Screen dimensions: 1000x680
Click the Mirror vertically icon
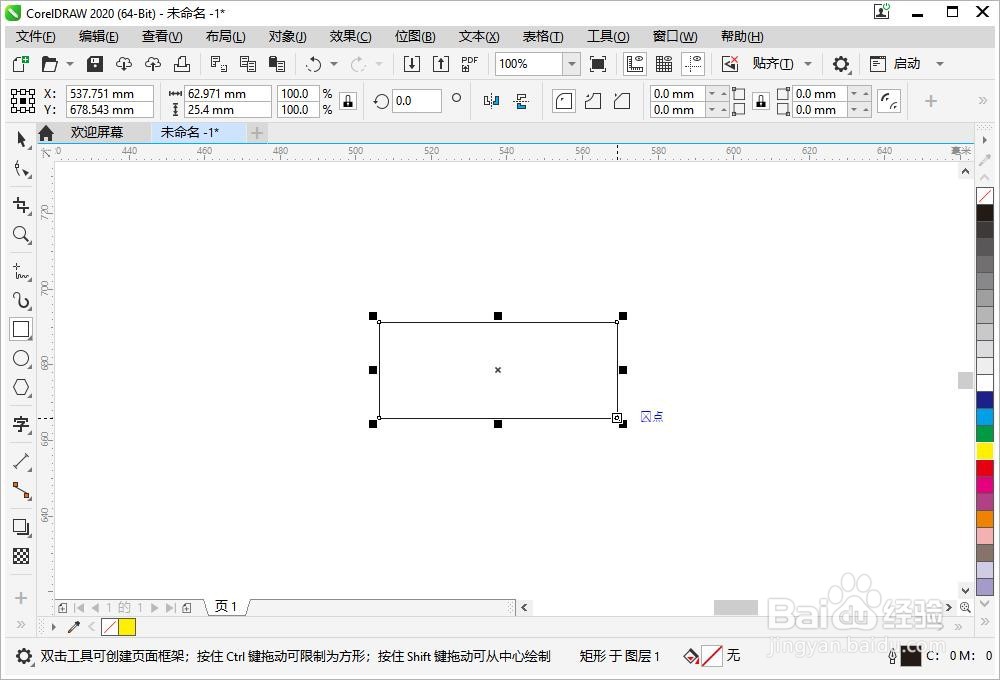point(521,101)
